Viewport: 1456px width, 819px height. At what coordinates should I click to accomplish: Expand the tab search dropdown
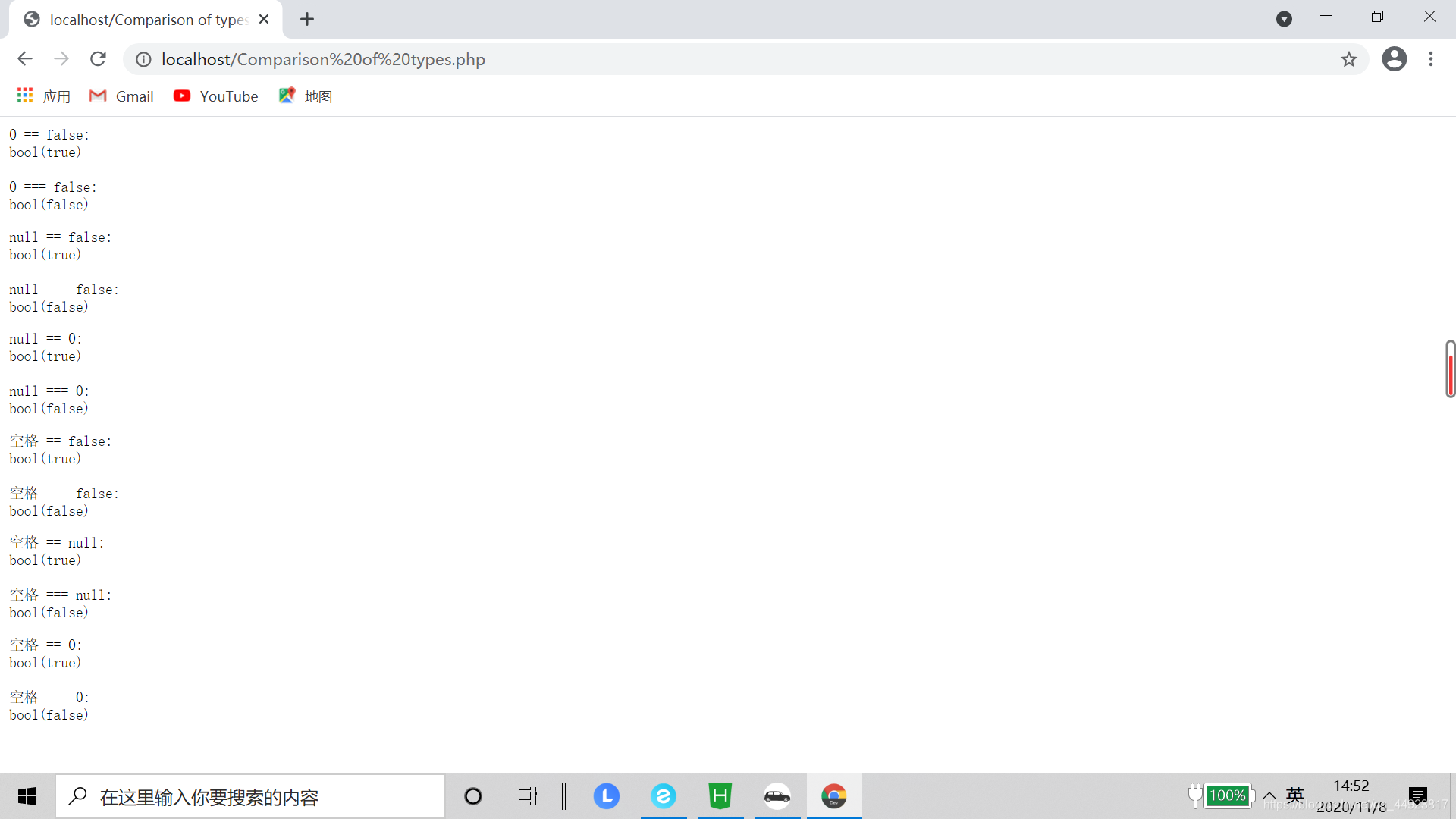pyautogui.click(x=1283, y=20)
